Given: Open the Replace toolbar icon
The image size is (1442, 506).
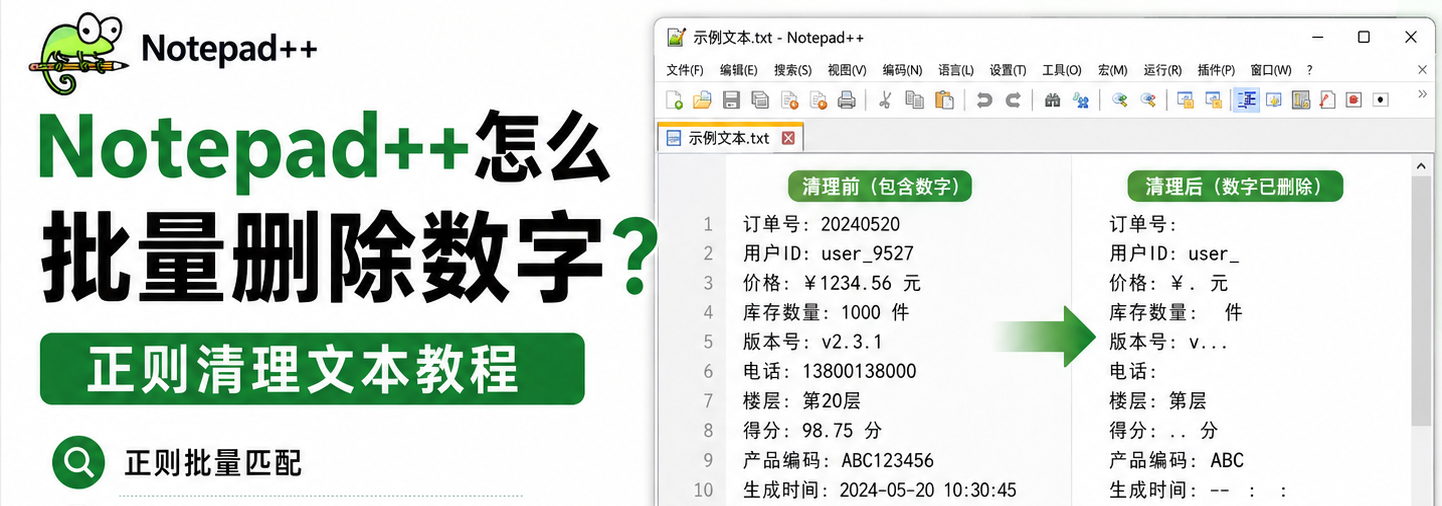Looking at the screenshot, I should [1081, 99].
